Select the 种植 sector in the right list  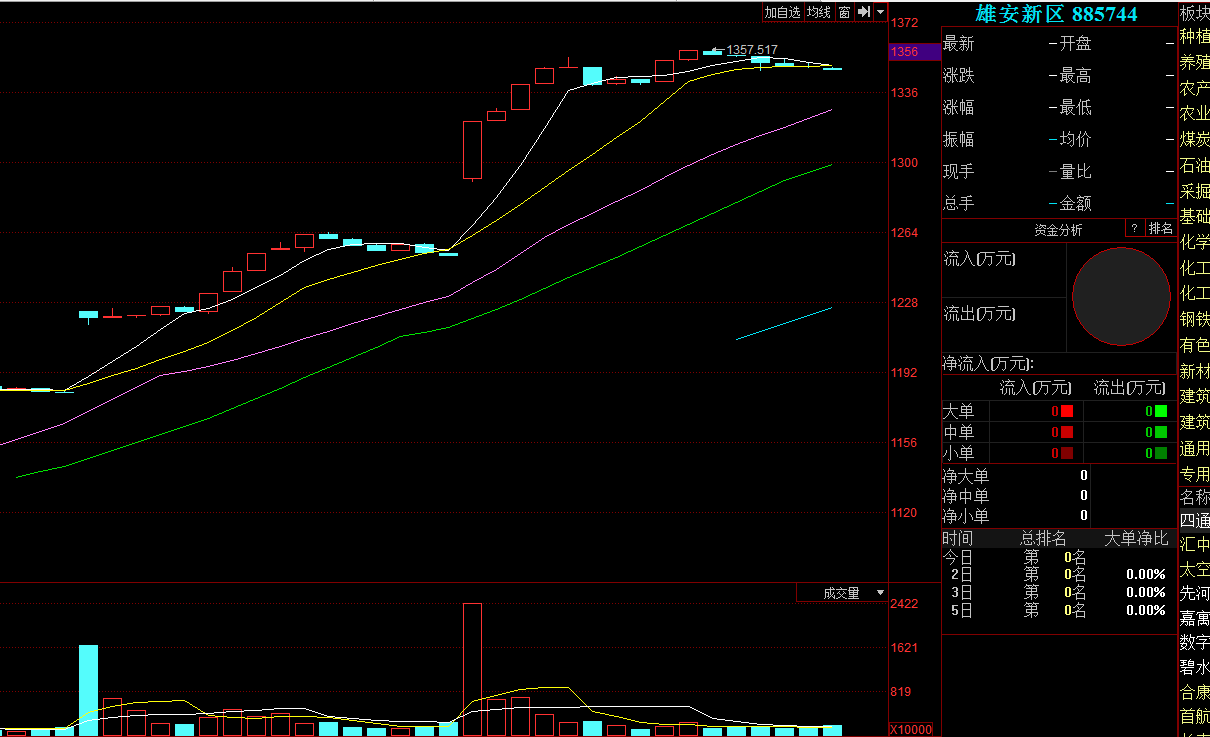pos(1195,36)
